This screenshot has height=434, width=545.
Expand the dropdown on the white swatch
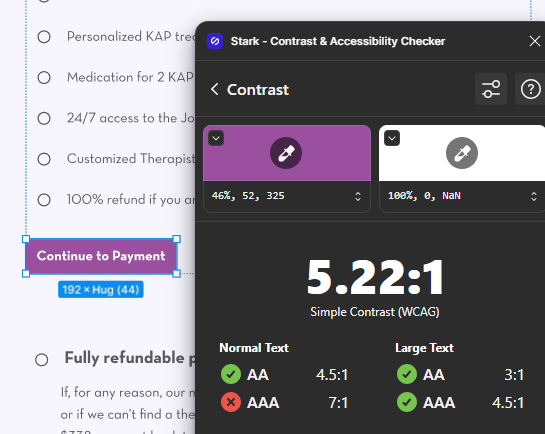click(392, 138)
